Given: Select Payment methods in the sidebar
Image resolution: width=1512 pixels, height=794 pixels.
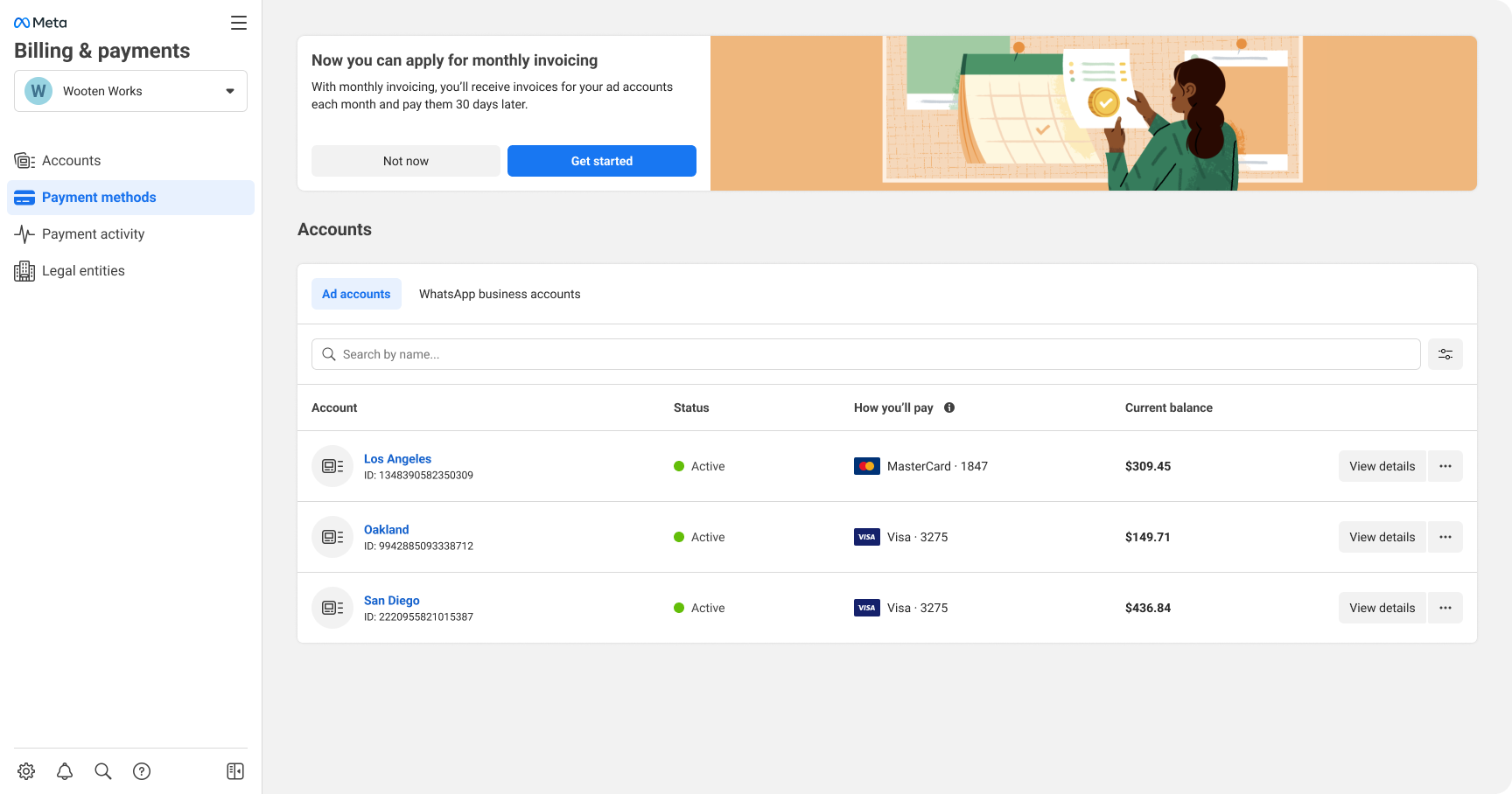Looking at the screenshot, I should tap(130, 198).
